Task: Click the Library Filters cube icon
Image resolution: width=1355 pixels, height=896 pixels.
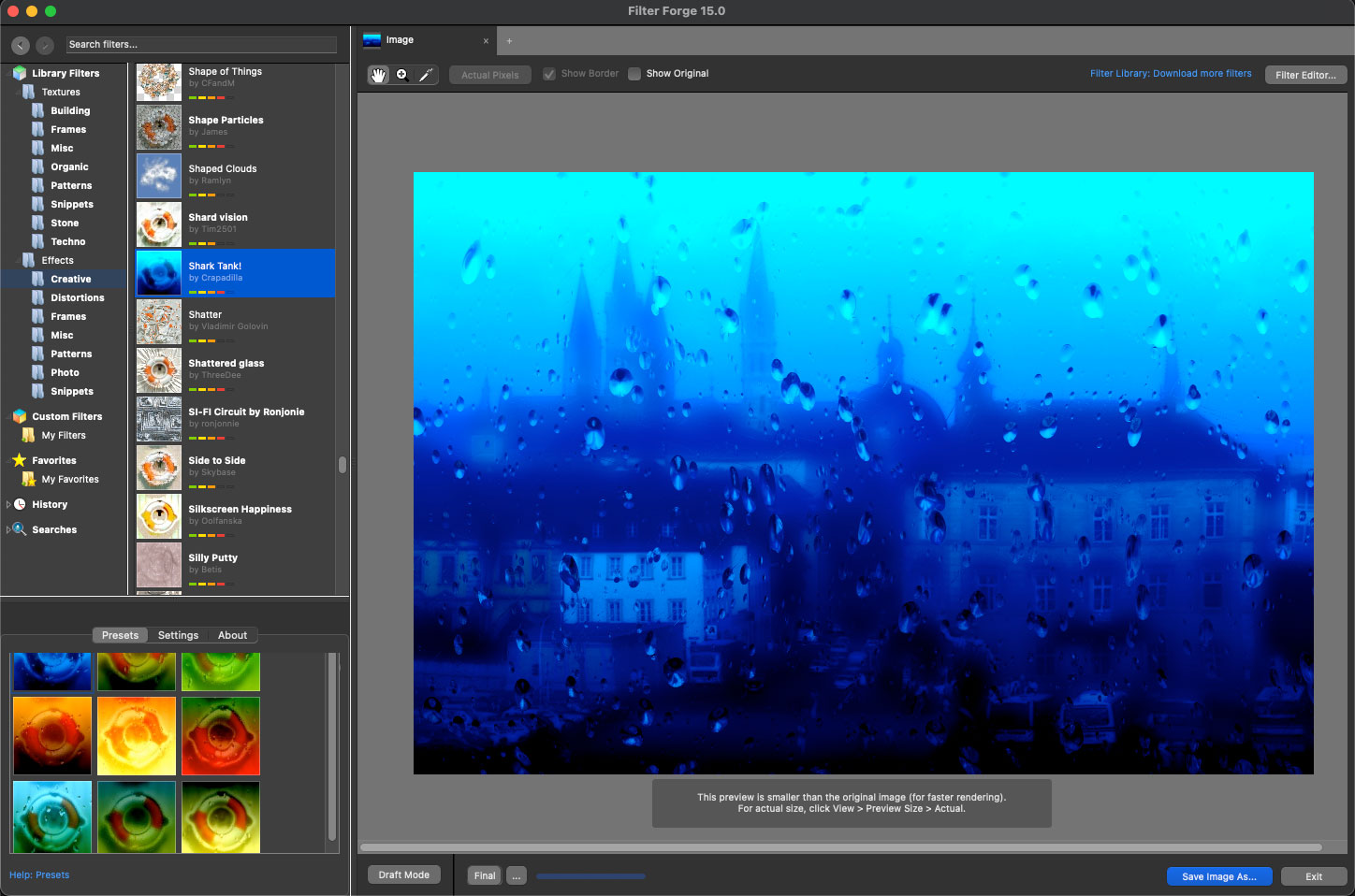Action: click(20, 73)
